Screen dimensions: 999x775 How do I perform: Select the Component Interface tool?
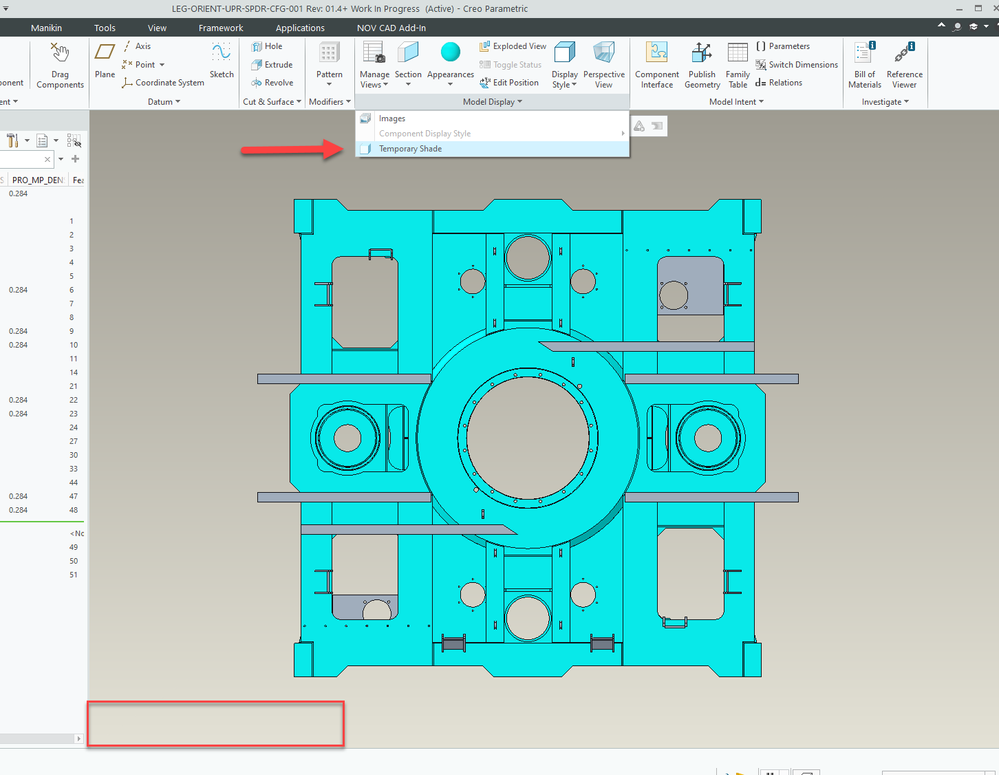coord(656,65)
